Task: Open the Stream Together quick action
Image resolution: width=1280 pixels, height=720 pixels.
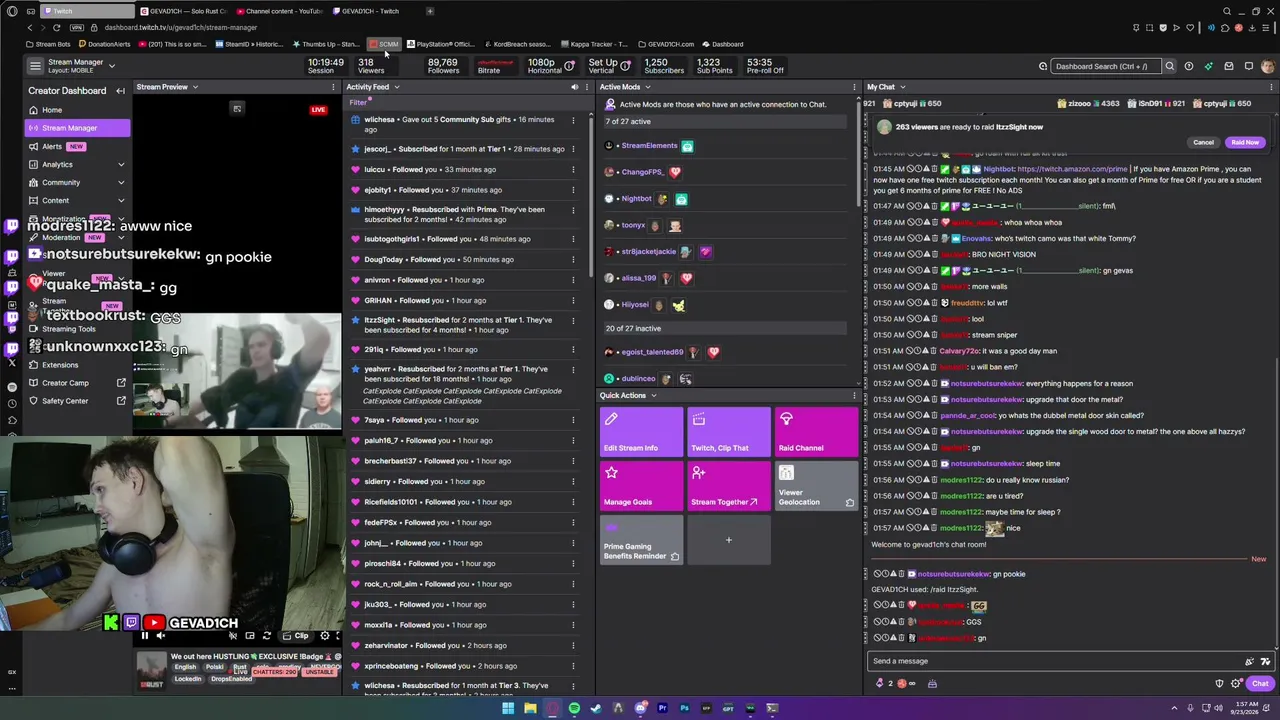Action: click(x=729, y=486)
